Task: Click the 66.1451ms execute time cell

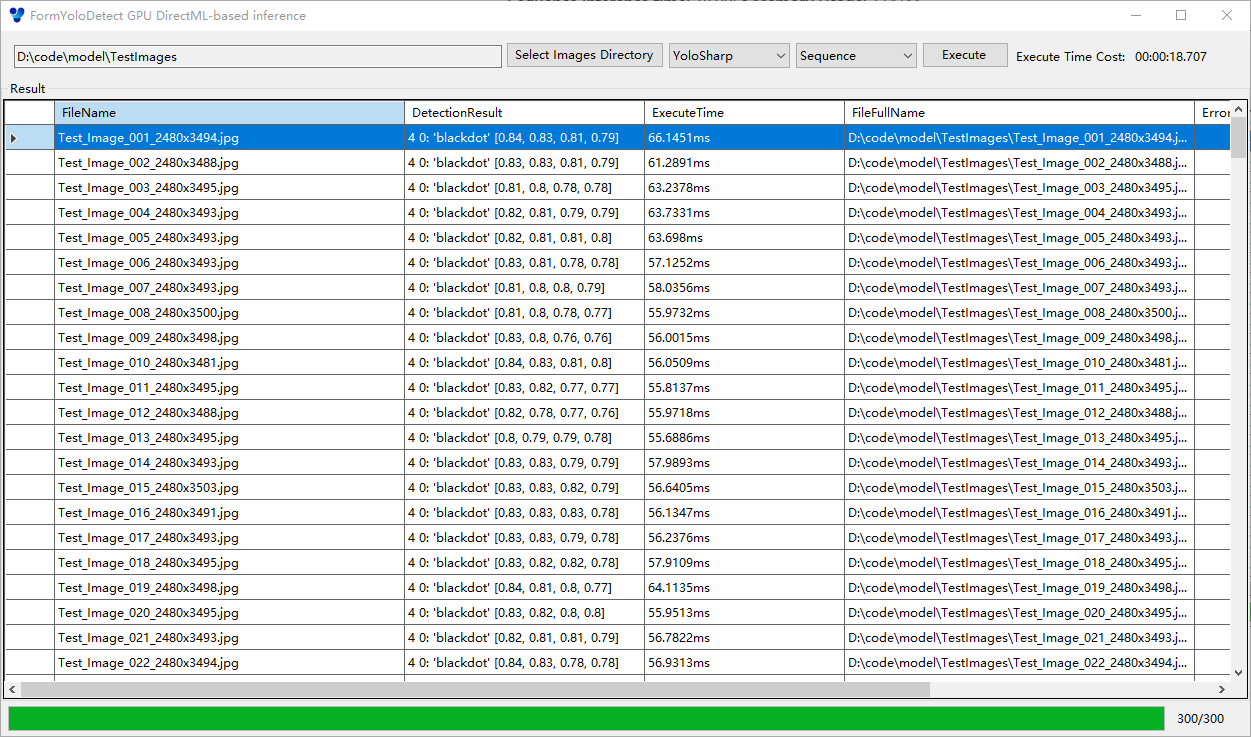Action: pyautogui.click(x=744, y=138)
